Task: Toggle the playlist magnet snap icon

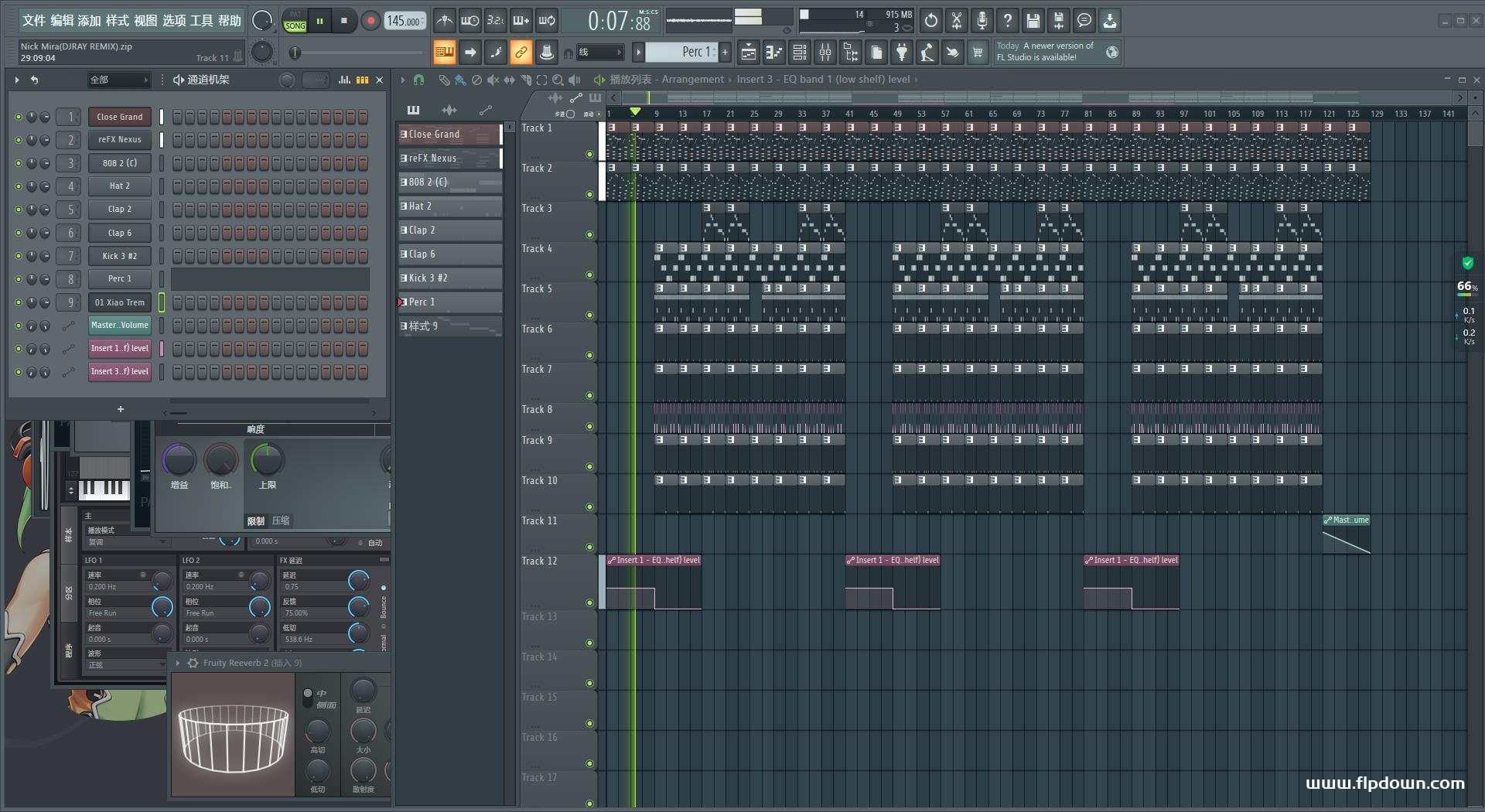Action: (x=418, y=80)
